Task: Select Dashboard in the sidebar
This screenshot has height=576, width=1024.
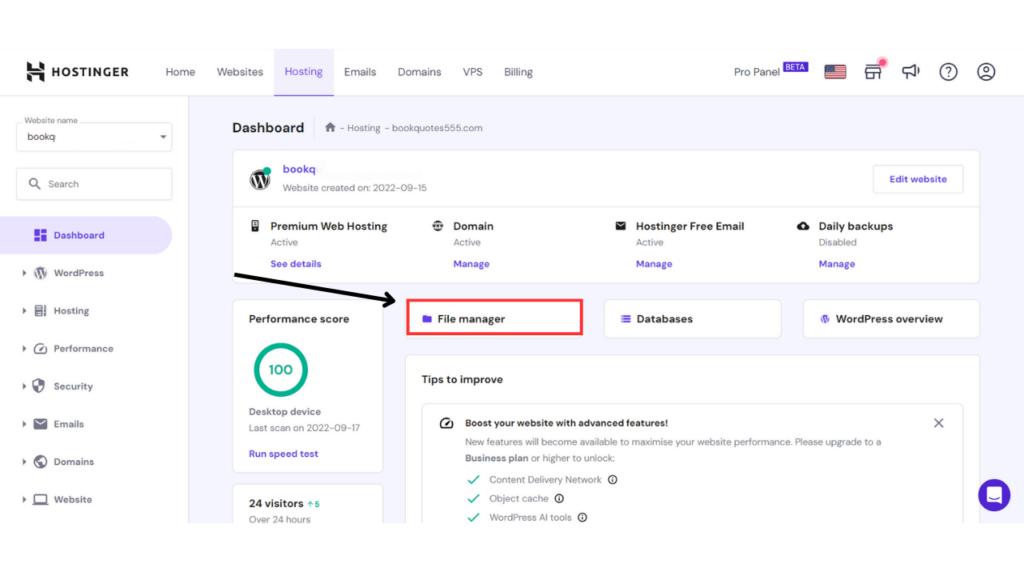Action: pyautogui.click(x=86, y=235)
